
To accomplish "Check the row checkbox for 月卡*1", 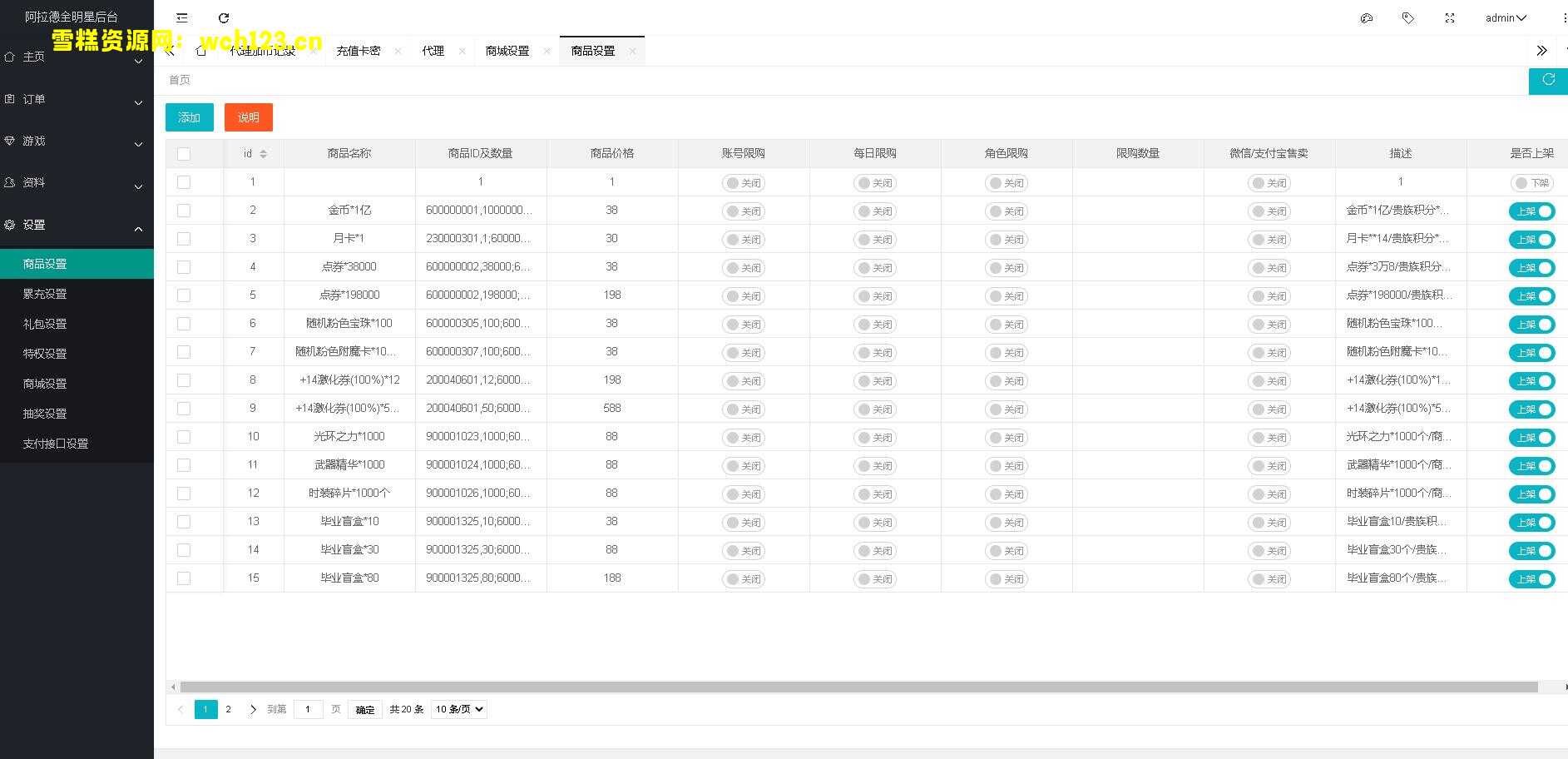I will tap(184, 239).
